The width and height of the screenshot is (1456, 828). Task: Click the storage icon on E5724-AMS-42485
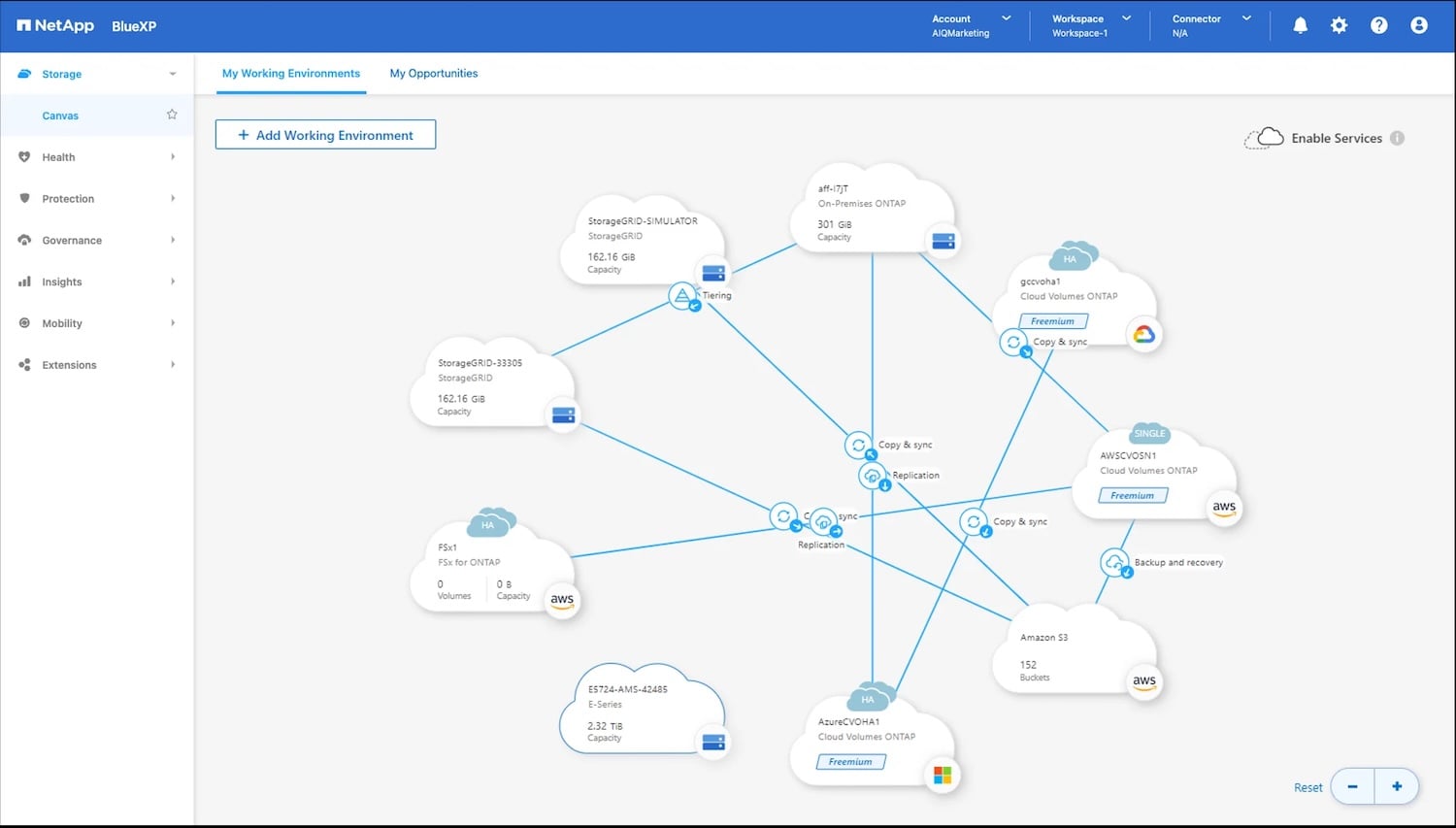pos(713,743)
